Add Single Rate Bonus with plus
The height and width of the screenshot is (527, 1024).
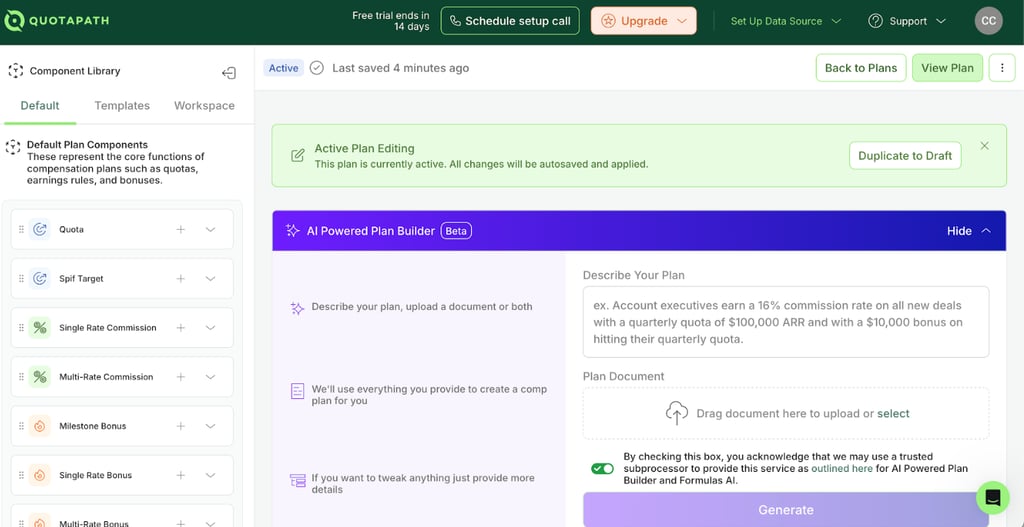coord(181,475)
